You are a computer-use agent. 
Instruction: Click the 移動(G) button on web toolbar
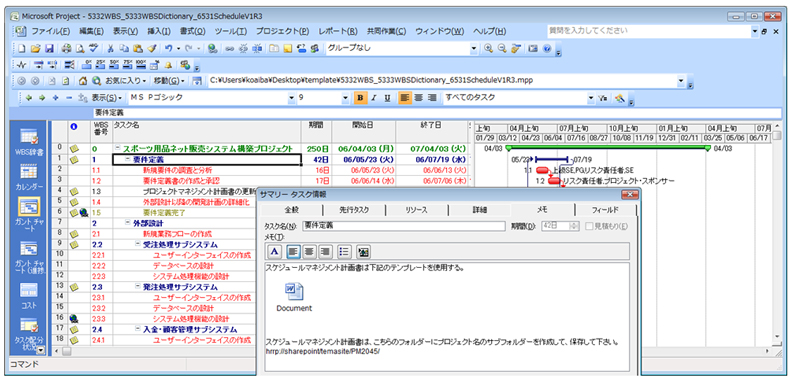(x=169, y=81)
